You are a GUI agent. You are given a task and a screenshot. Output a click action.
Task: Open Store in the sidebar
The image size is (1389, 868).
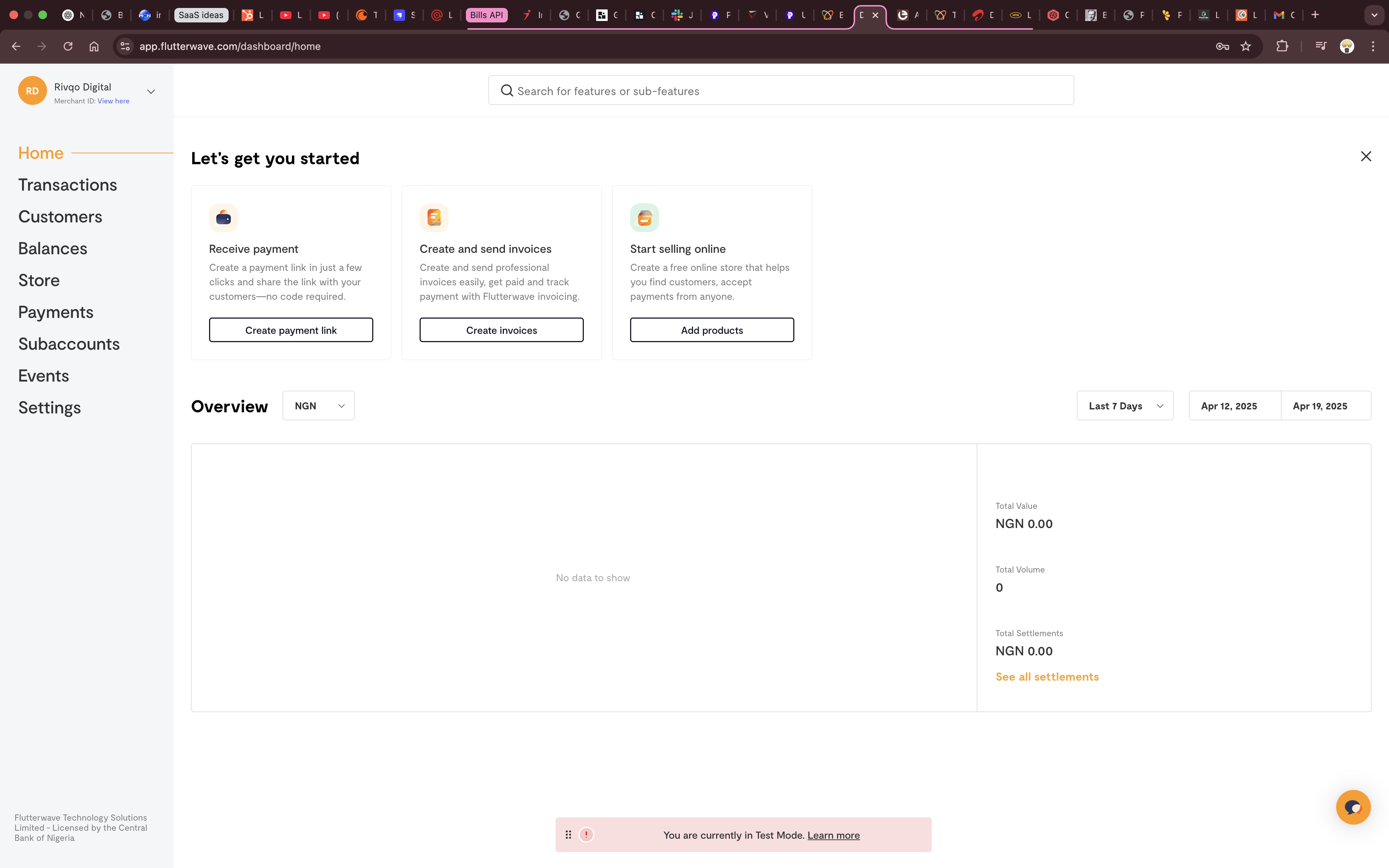click(39, 281)
